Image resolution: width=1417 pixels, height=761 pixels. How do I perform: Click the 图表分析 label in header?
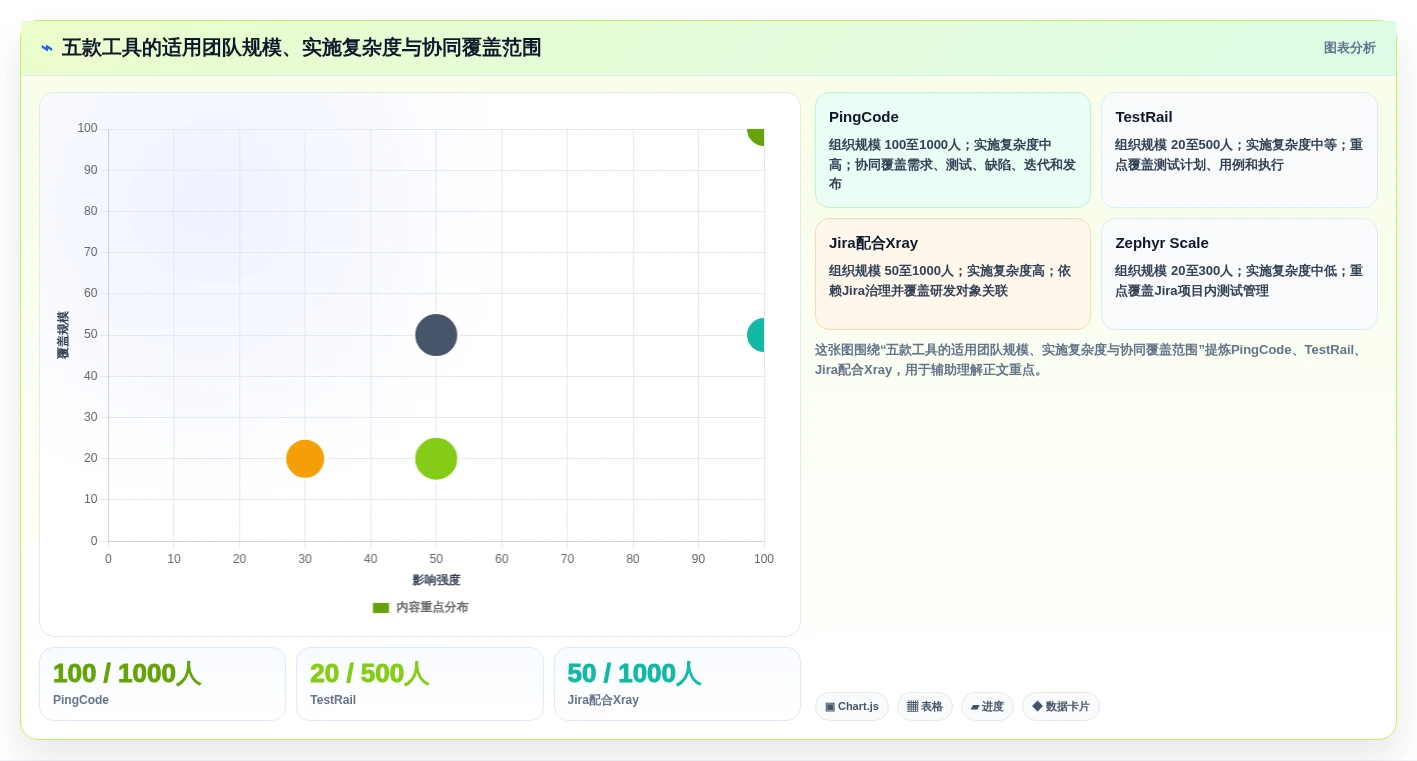click(1349, 48)
